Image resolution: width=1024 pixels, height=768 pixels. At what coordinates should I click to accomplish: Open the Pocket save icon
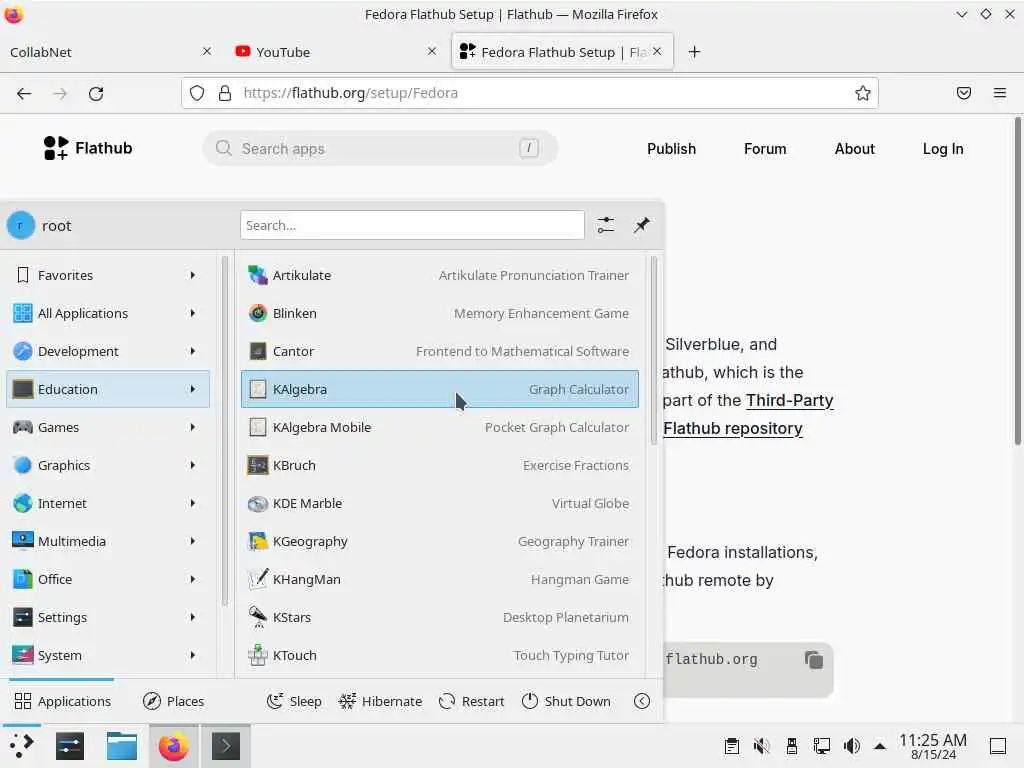964,93
